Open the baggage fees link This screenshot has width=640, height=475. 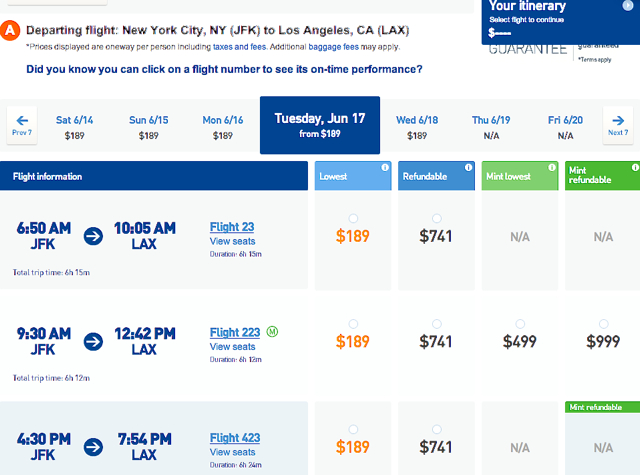333,47
